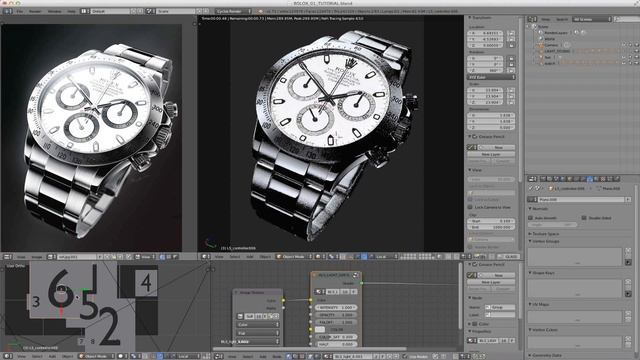This screenshot has height=360, width=640.
Task: Click the Scene selector field
Action: coord(176,11)
